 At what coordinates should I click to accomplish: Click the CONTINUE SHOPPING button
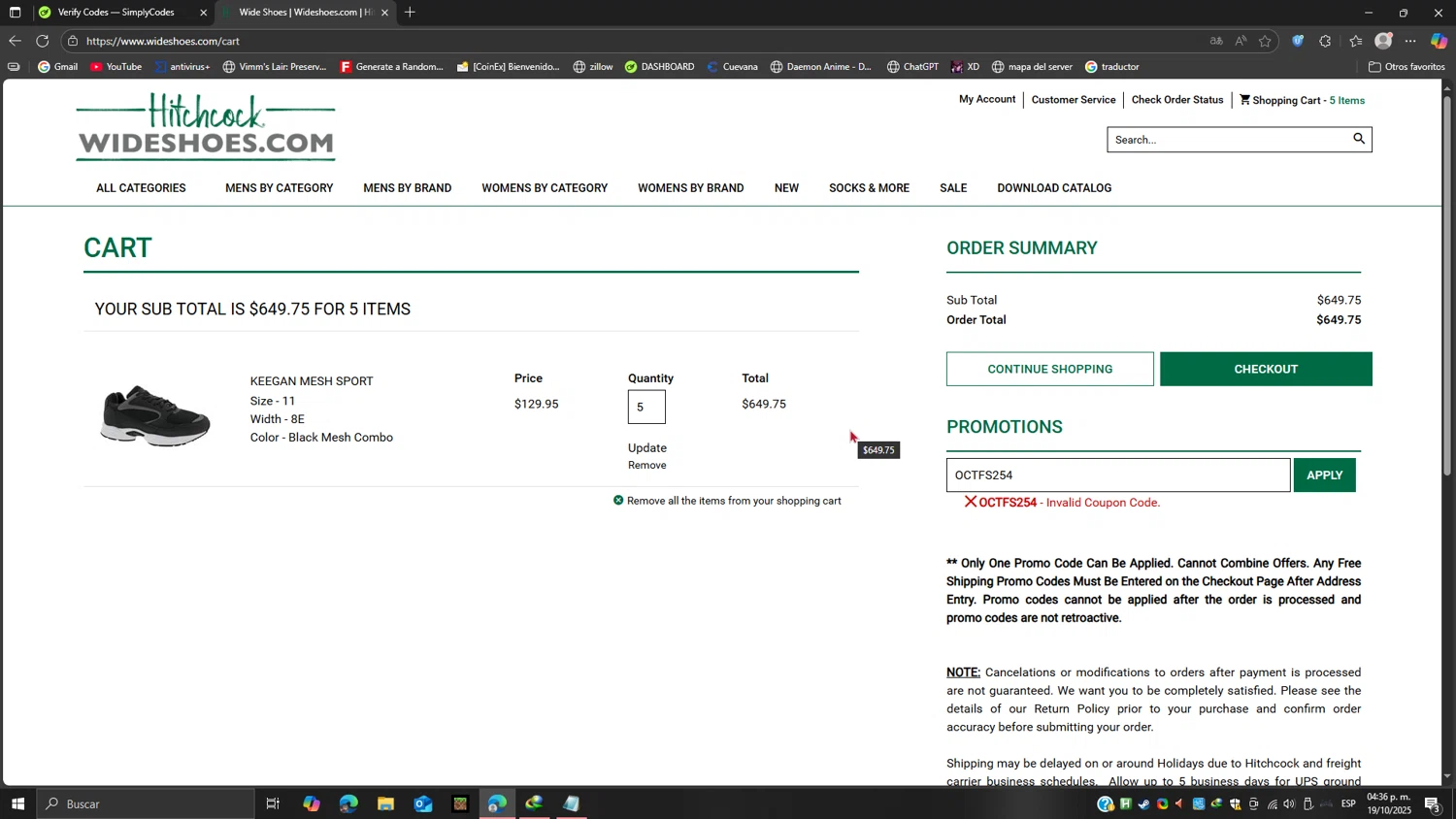pos(1050,369)
